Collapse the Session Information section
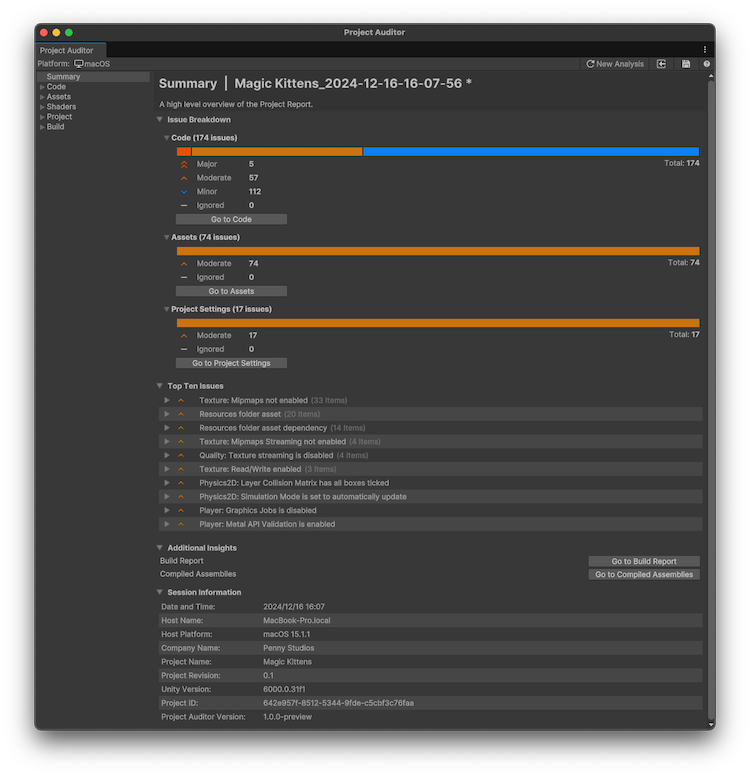 160,592
